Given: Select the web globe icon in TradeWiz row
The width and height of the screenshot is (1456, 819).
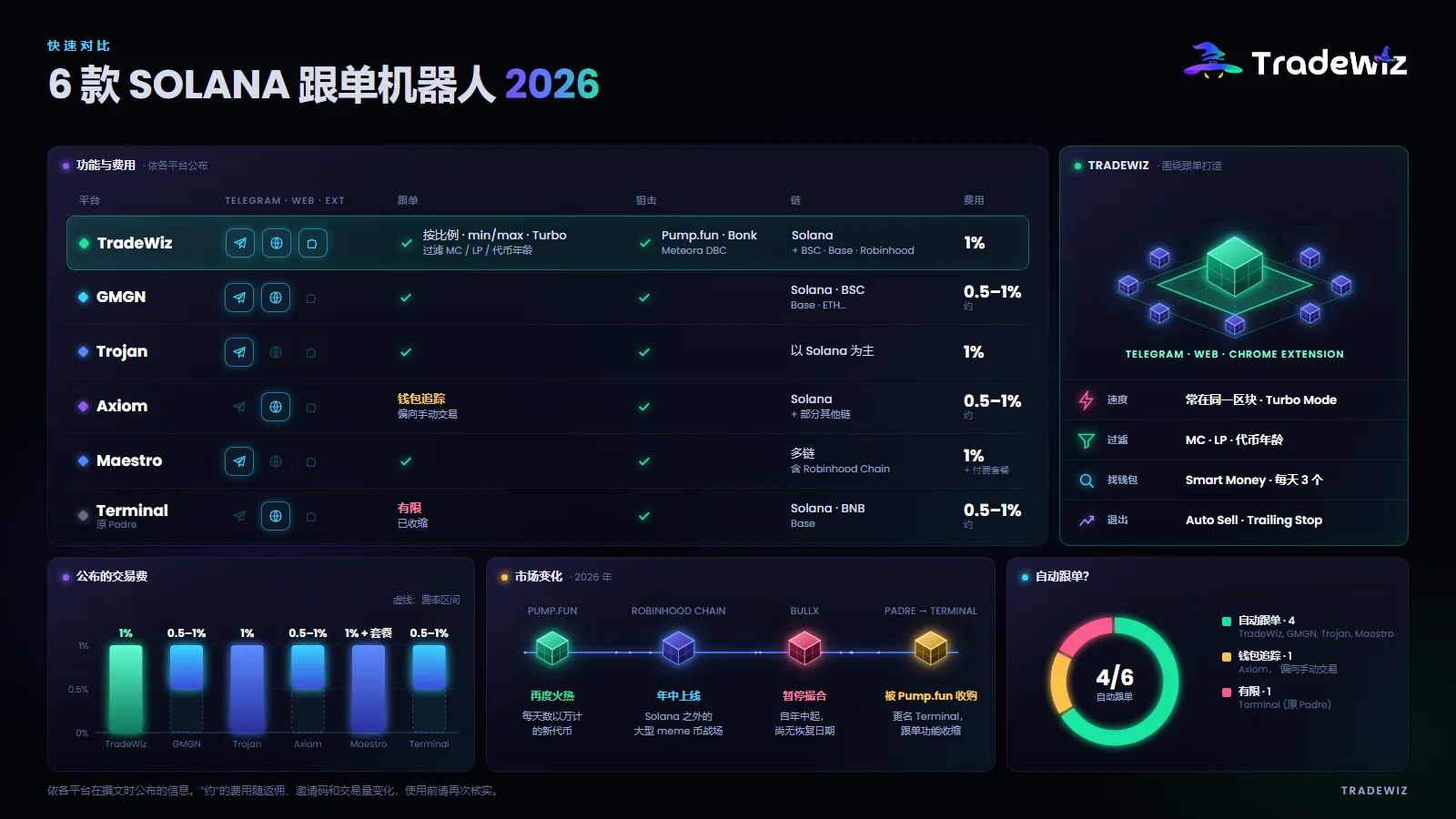Looking at the screenshot, I should tap(277, 243).
